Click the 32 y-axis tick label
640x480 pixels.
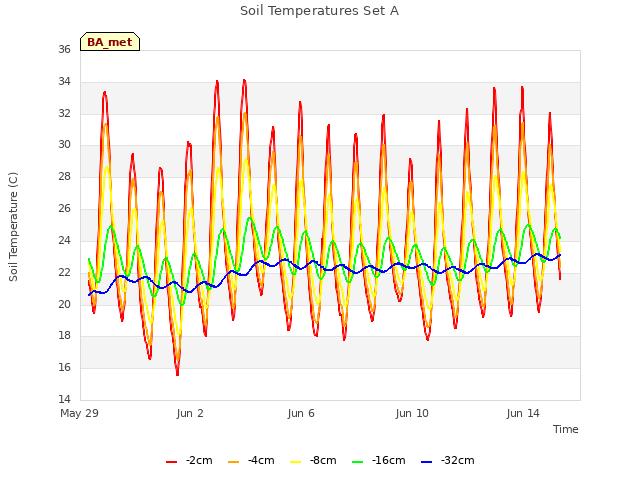64,113
